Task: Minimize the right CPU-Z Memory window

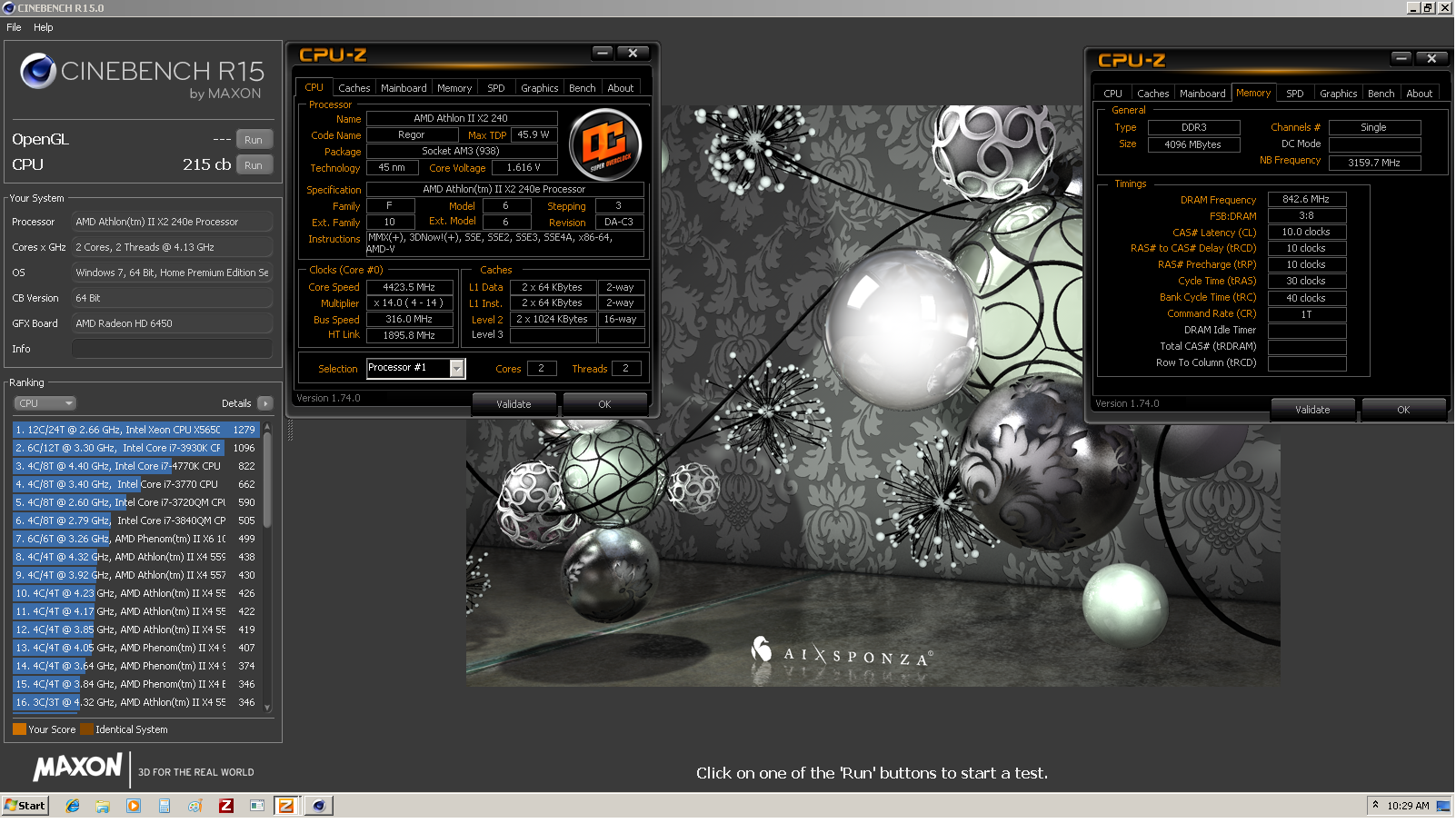Action: [1401, 58]
